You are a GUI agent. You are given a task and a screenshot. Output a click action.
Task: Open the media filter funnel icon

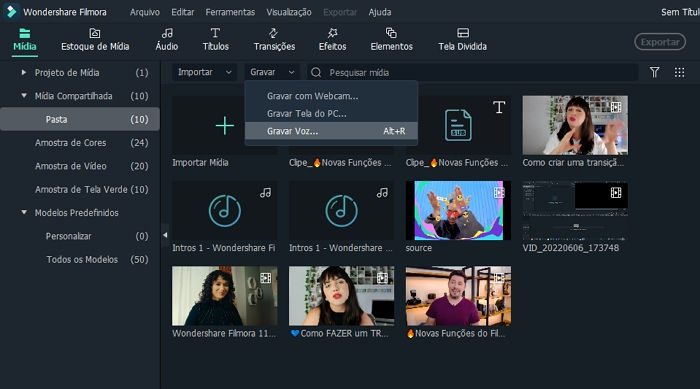[x=654, y=72]
